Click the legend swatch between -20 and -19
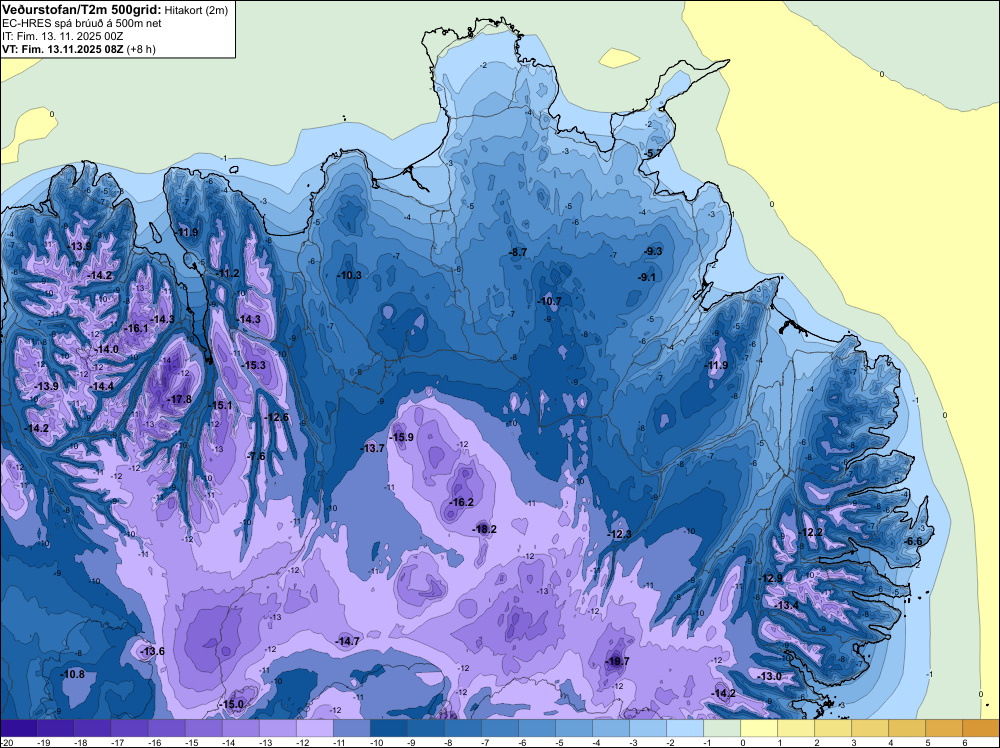The height and width of the screenshot is (748, 1000). coord(18,728)
